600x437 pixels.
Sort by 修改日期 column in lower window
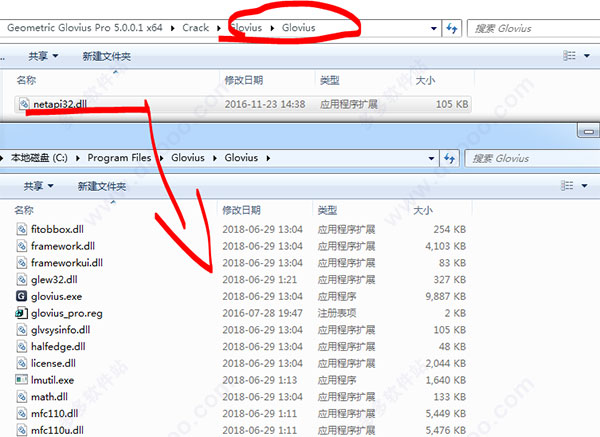point(241,210)
